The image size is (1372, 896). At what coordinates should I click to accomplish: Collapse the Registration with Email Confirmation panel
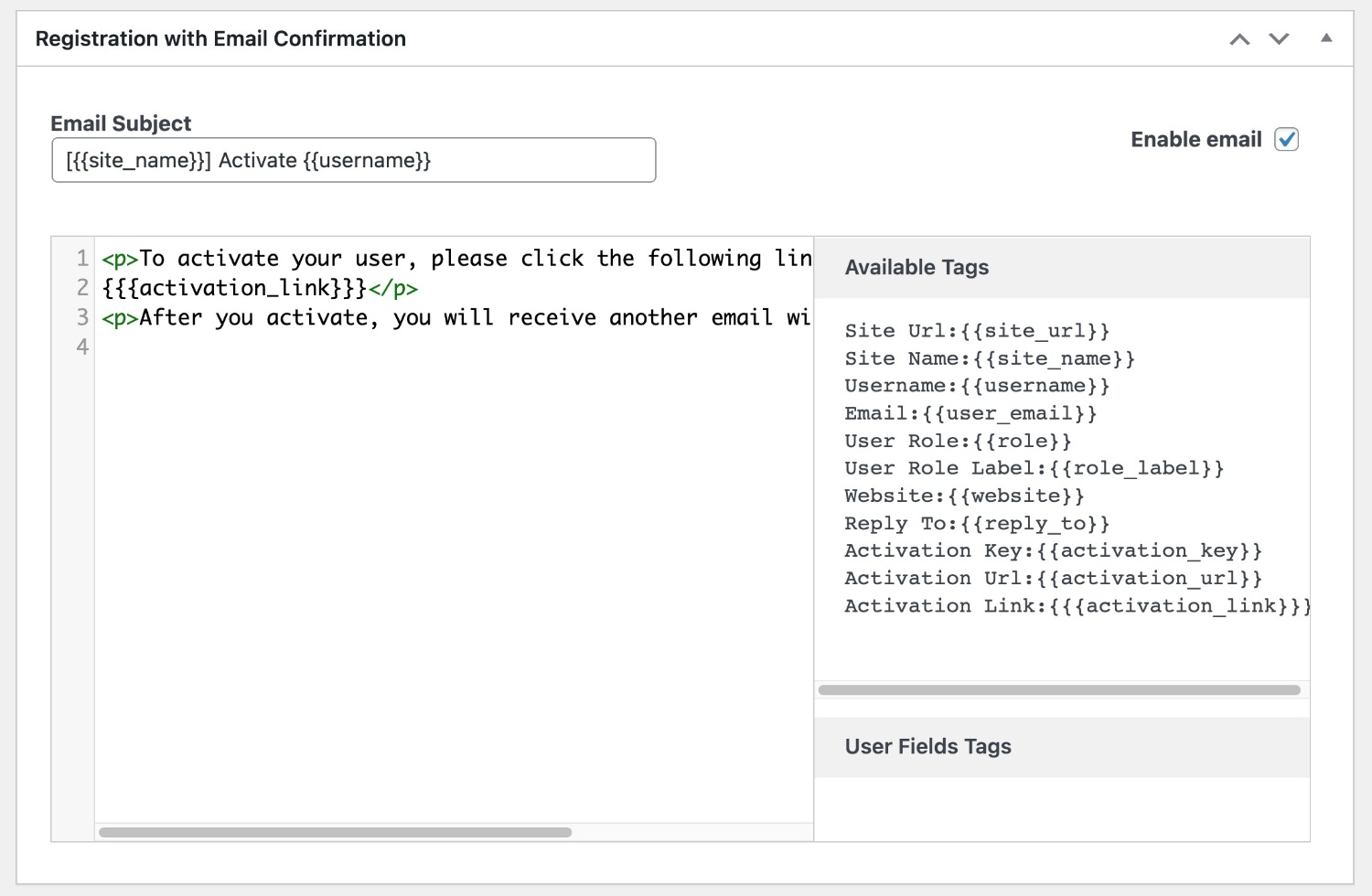click(x=1326, y=38)
